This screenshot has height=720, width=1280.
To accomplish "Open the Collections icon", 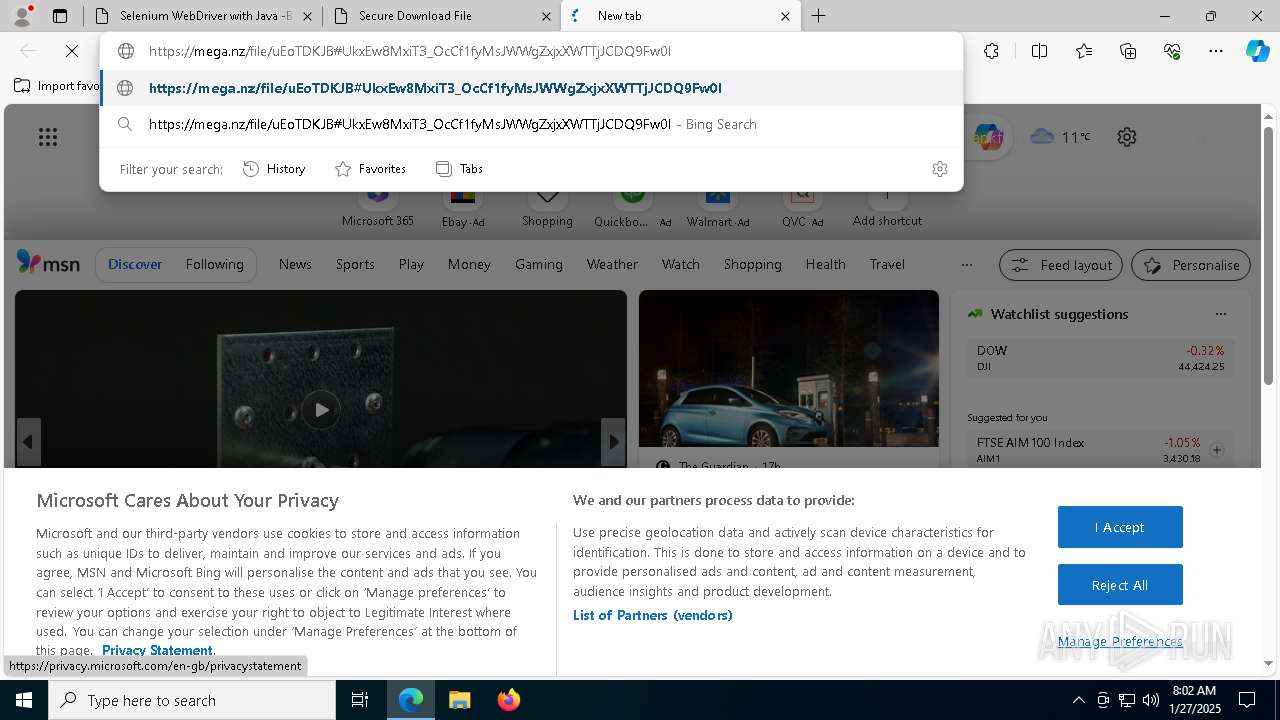I will click(1128, 51).
